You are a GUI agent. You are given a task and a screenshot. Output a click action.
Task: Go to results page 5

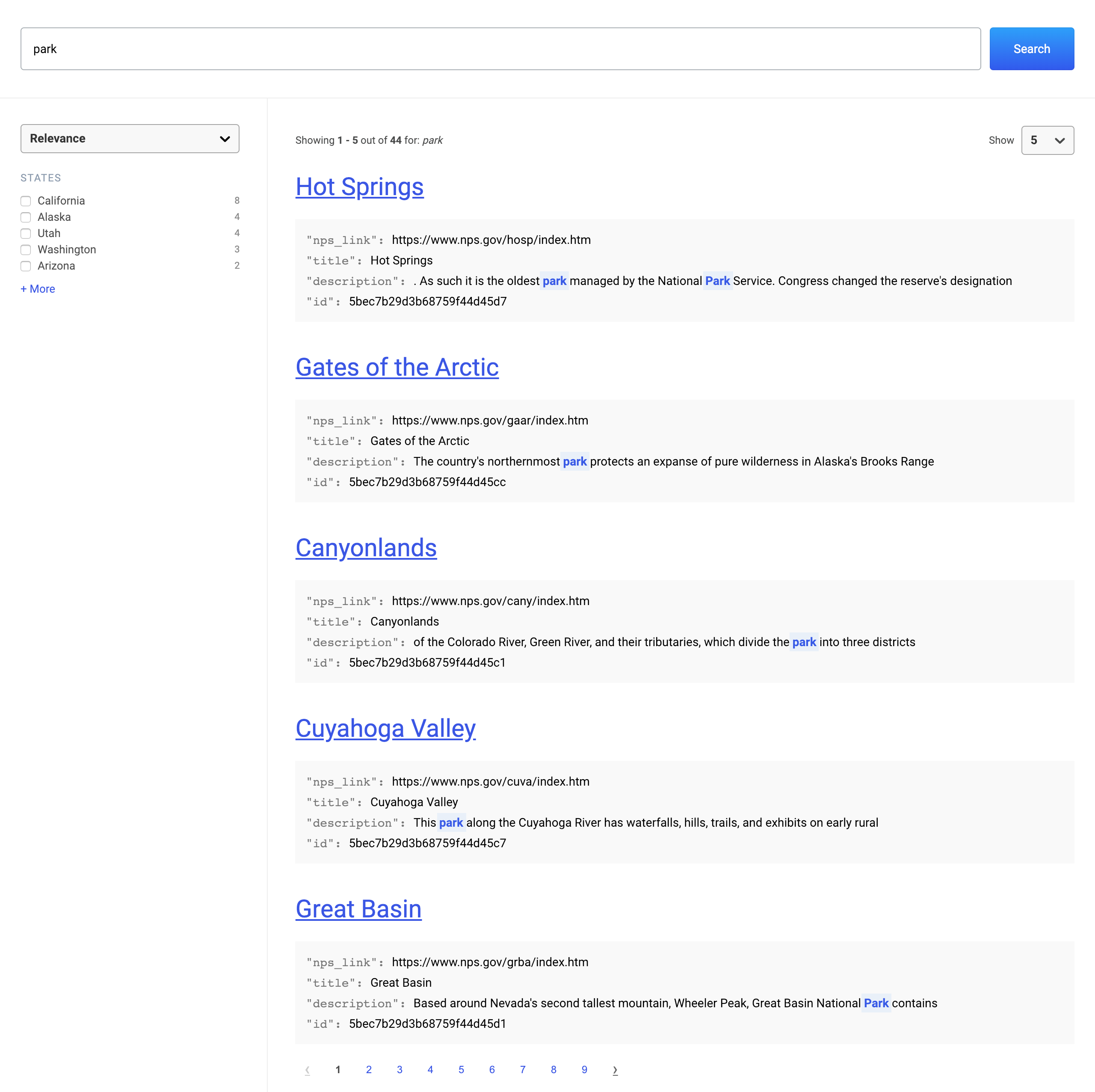[461, 1070]
